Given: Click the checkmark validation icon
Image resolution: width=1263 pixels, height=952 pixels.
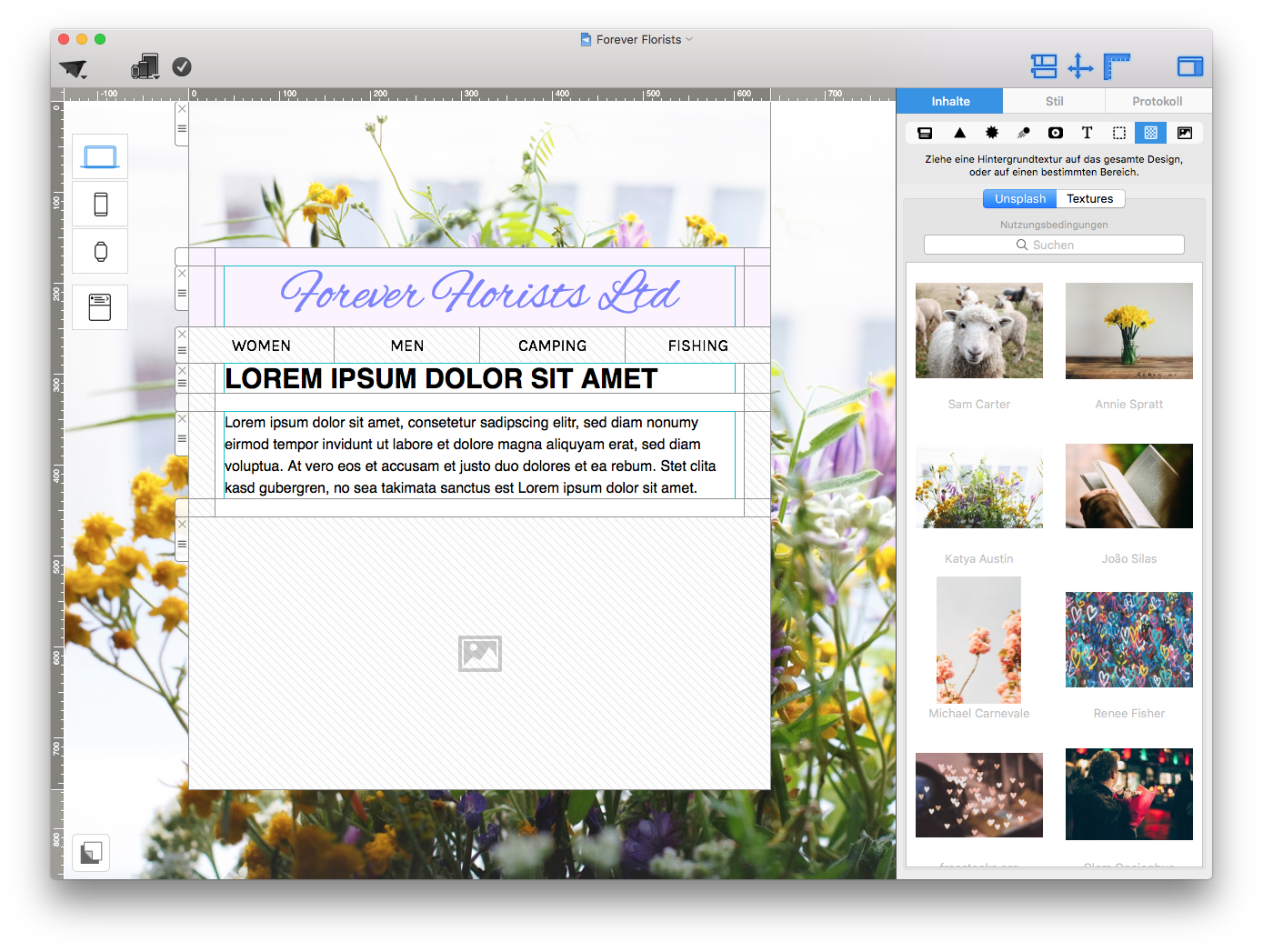Looking at the screenshot, I should point(182,66).
